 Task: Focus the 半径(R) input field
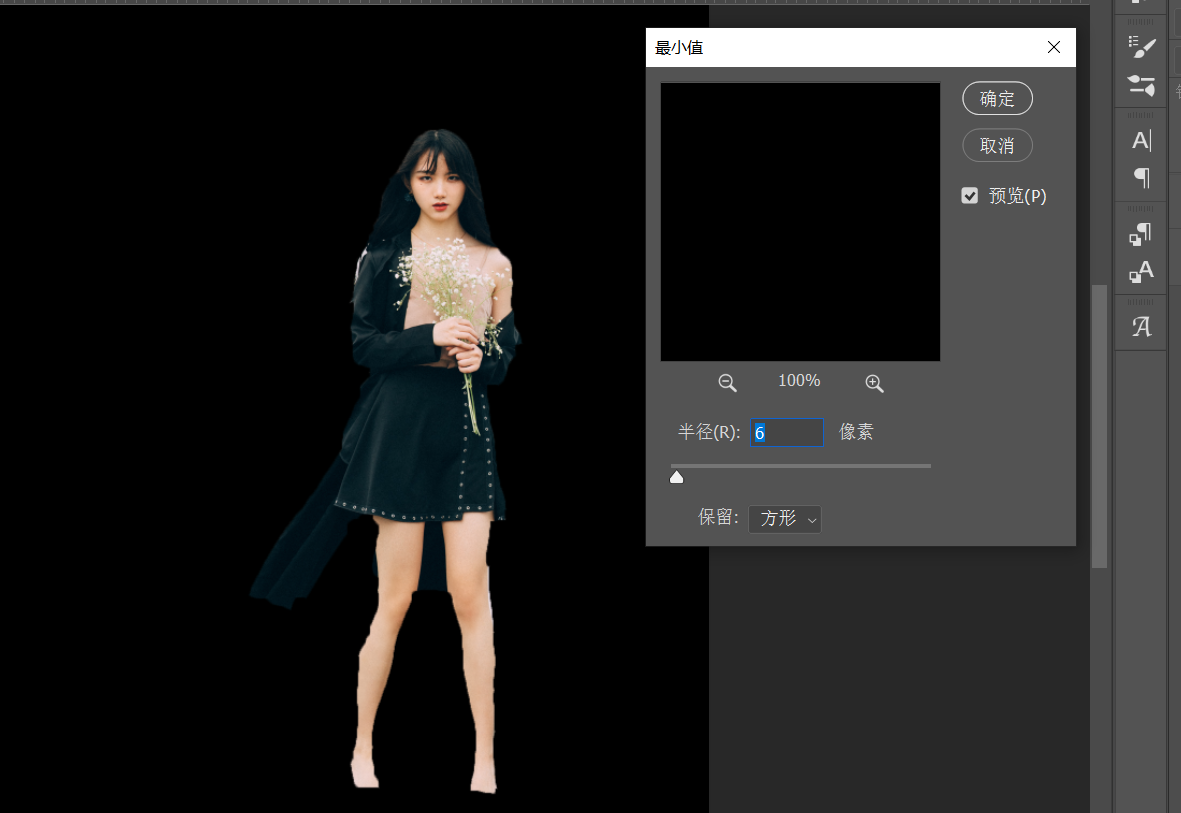click(786, 433)
